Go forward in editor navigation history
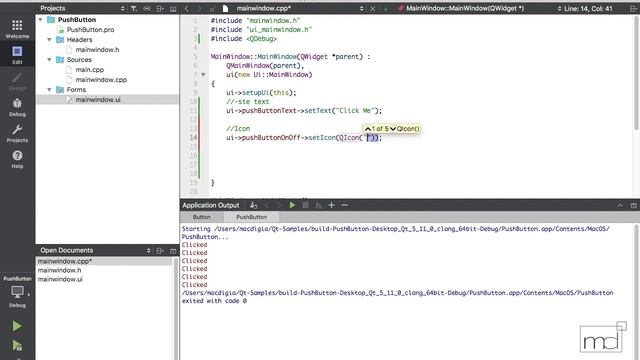 pyautogui.click(x=199, y=8)
